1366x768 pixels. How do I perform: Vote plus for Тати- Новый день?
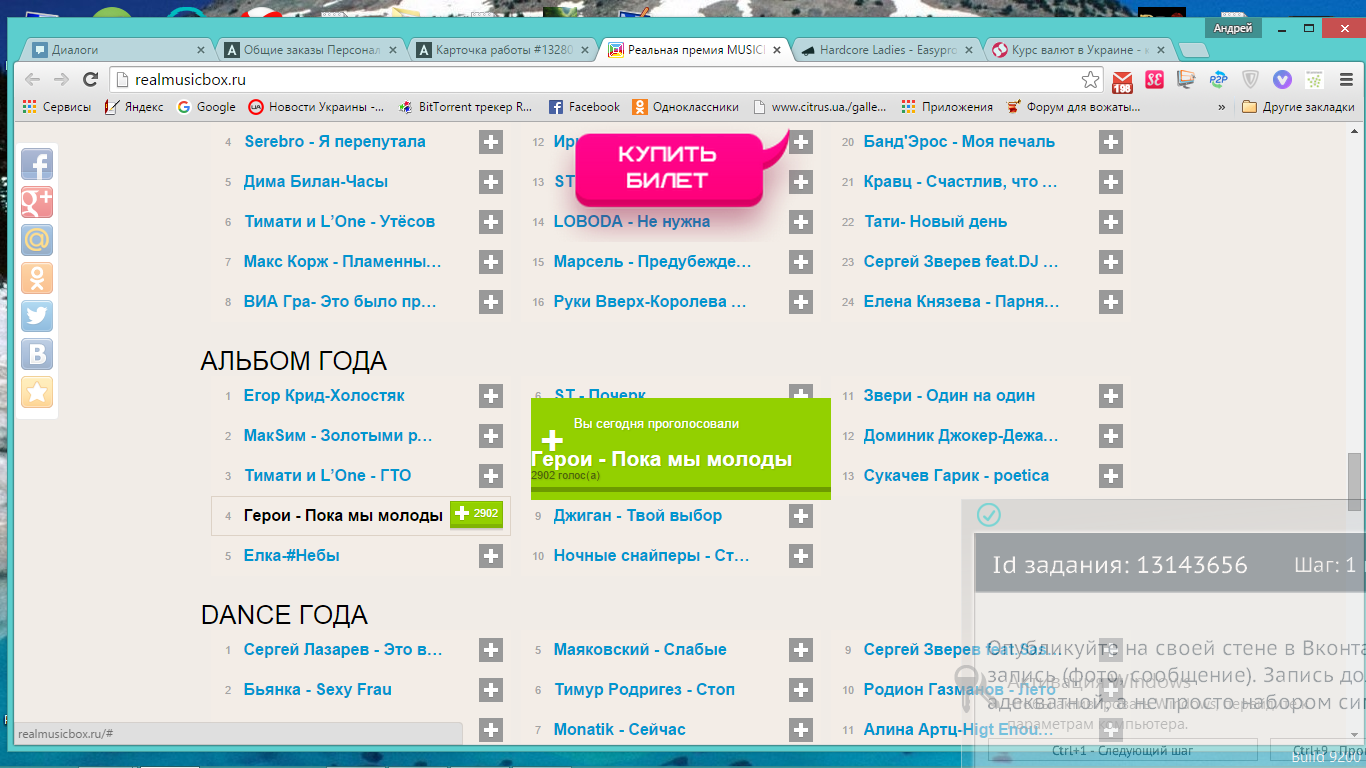(x=1110, y=222)
